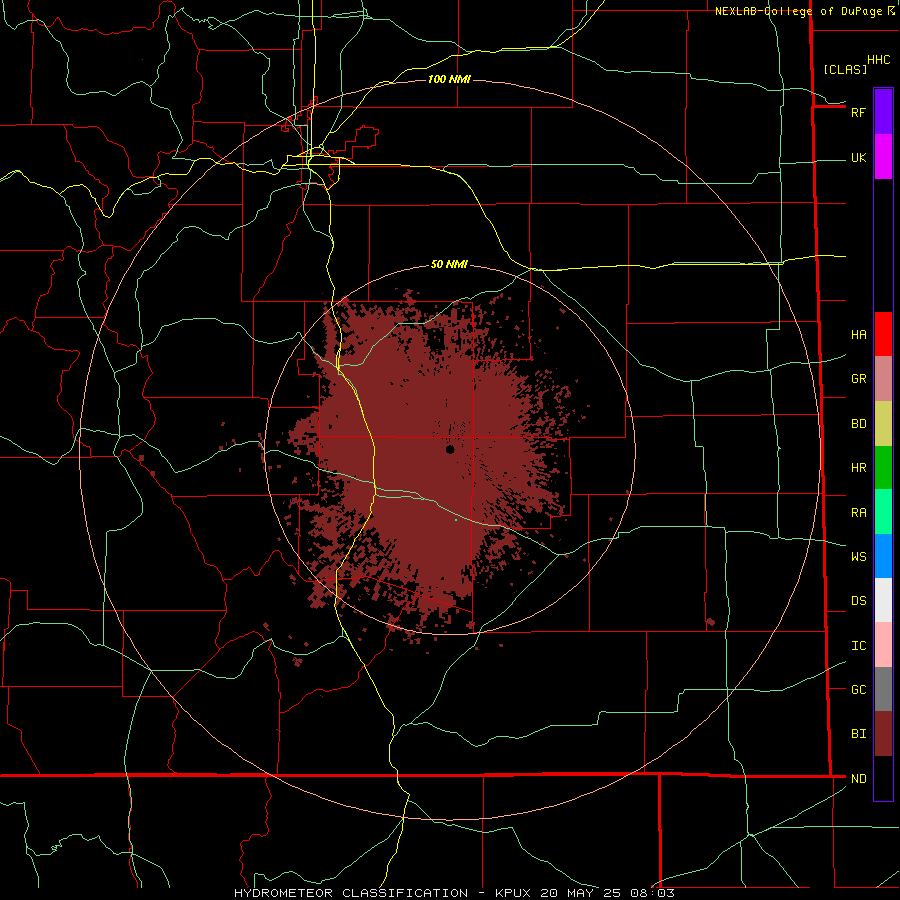Click the "HYDROMETEOR CLASSIFICATION" footer title

point(351,893)
